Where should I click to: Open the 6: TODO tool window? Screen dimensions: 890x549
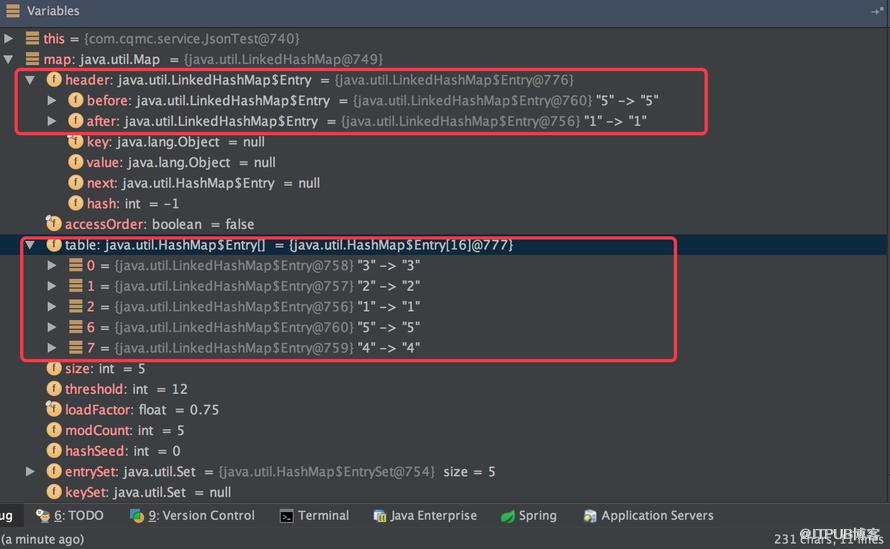[69, 516]
